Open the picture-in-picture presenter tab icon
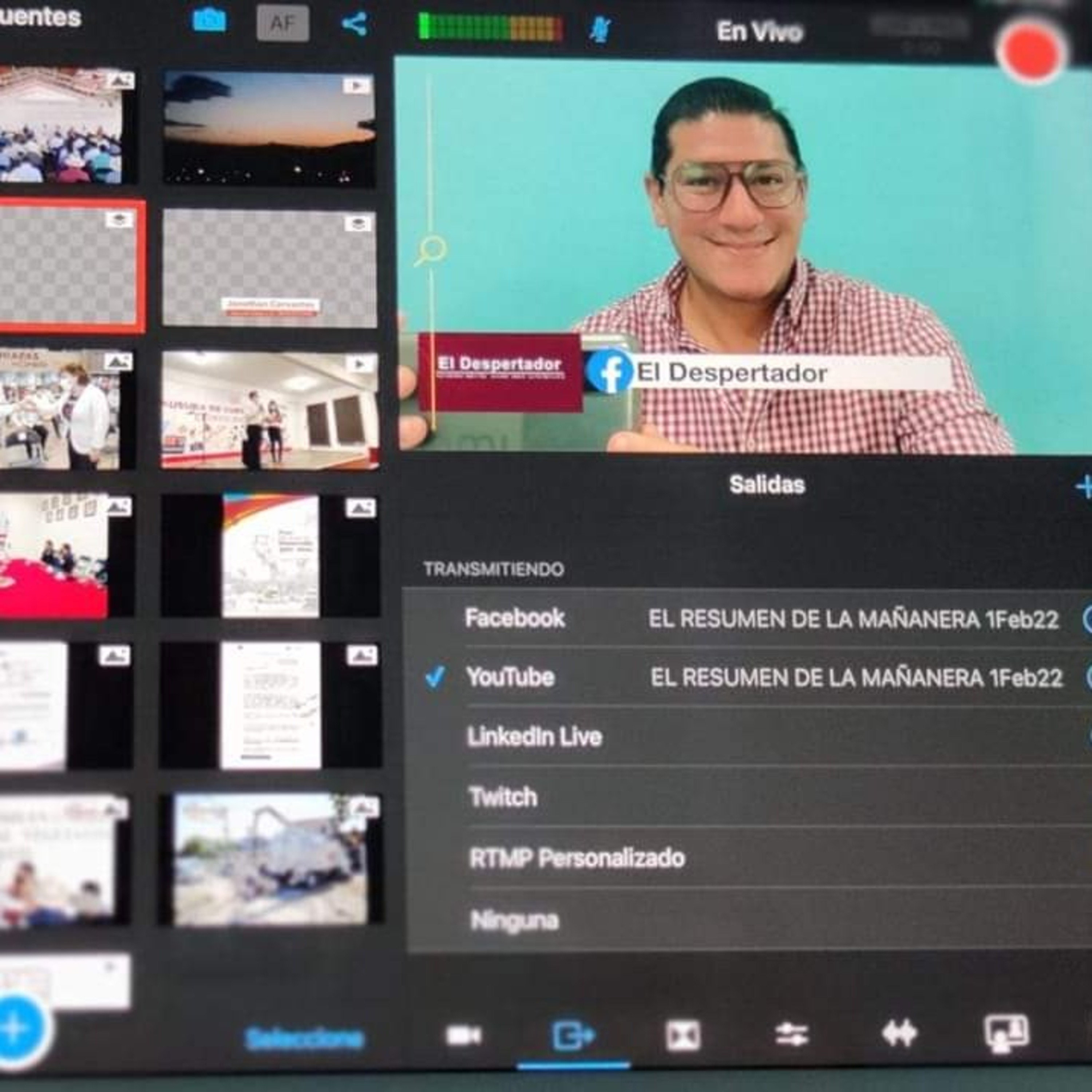The image size is (1092, 1092). pyautogui.click(x=1007, y=1034)
